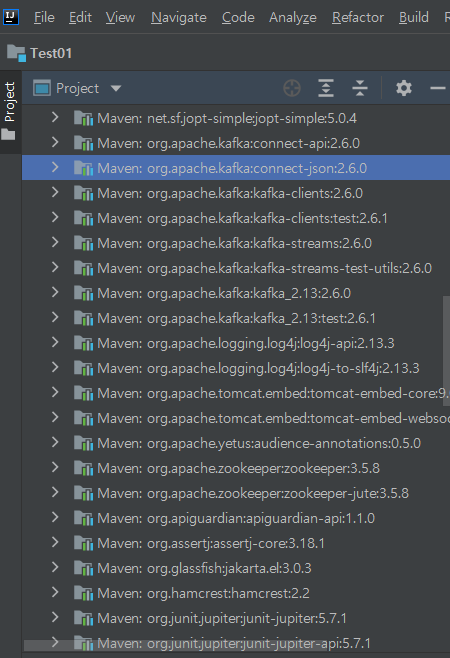Select Maven: audience-annotations:0.5.0 row
450x658 pixels.
(236, 443)
